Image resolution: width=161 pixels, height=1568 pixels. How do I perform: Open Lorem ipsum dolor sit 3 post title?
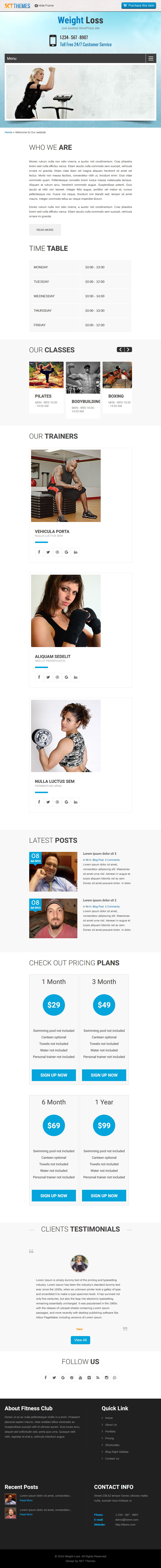pyautogui.click(x=99, y=853)
